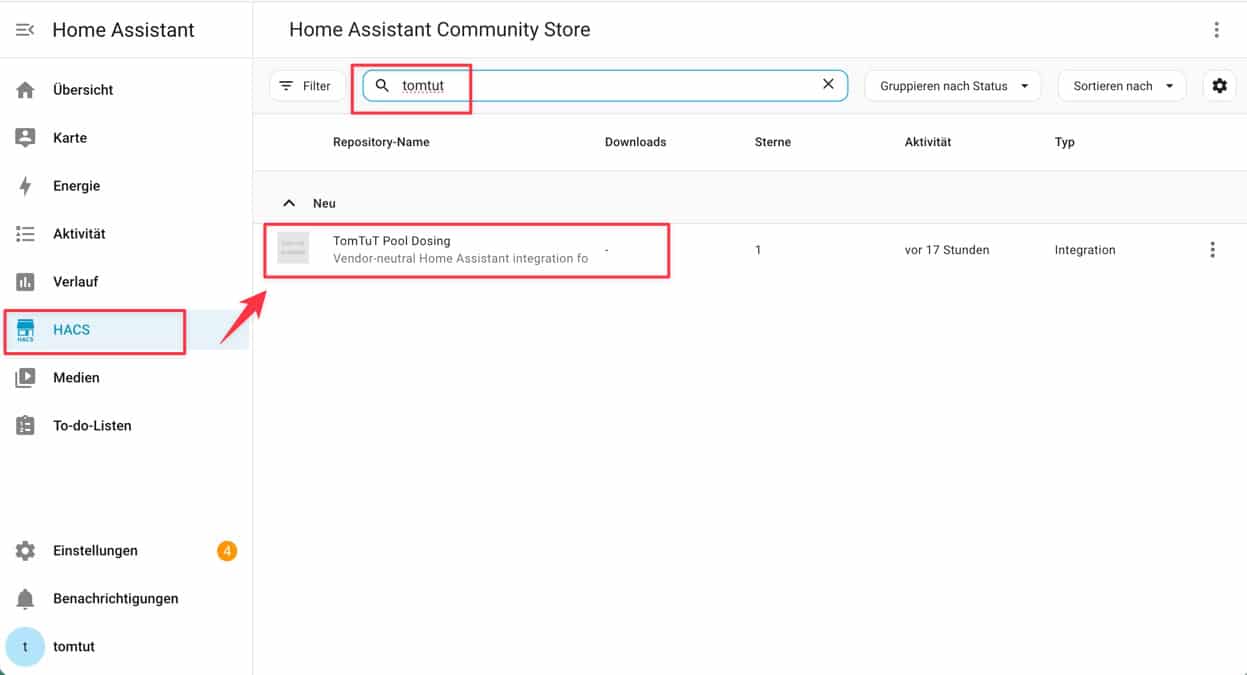
Task: Click the Benachrichtigungen bell icon
Action: pyautogui.click(x=26, y=599)
